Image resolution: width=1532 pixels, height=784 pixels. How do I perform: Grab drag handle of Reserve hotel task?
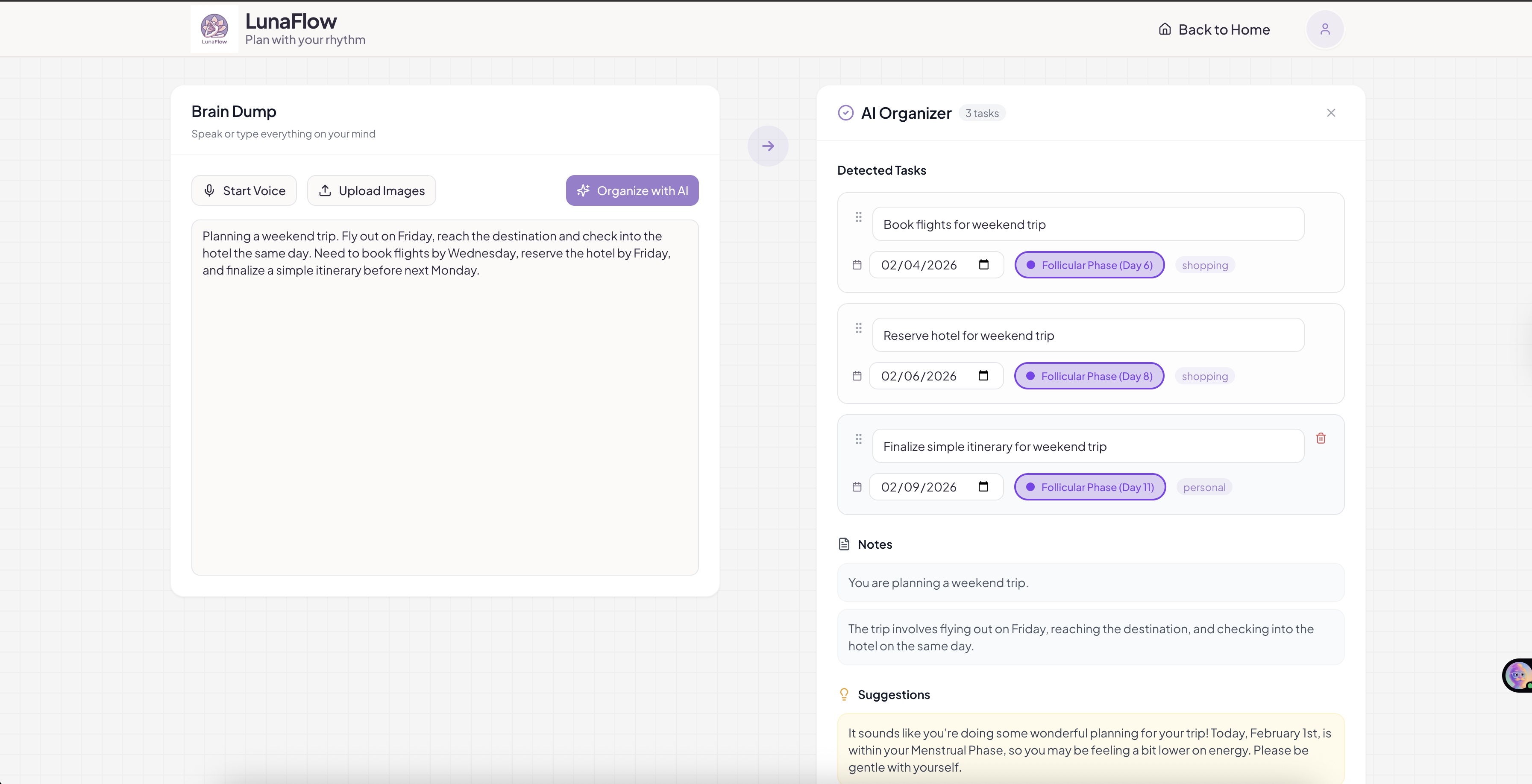858,328
